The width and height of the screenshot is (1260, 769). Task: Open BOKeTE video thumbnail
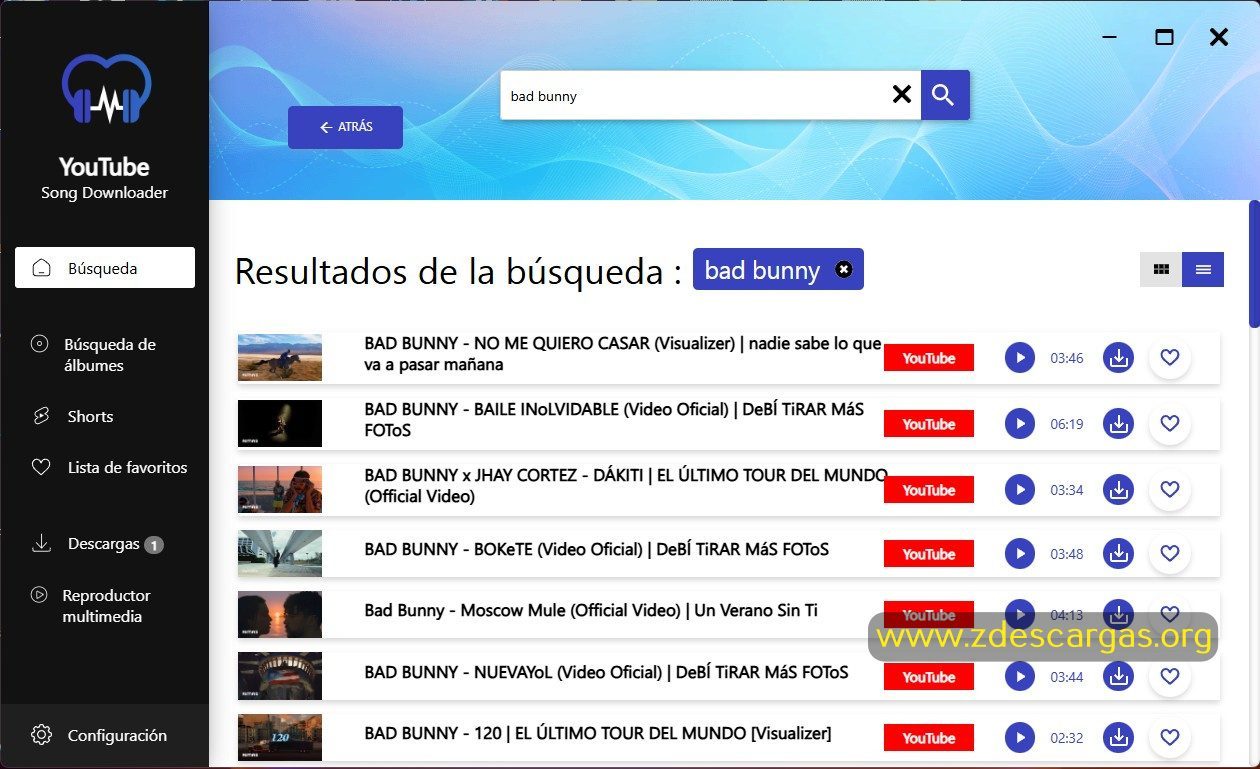(x=280, y=553)
